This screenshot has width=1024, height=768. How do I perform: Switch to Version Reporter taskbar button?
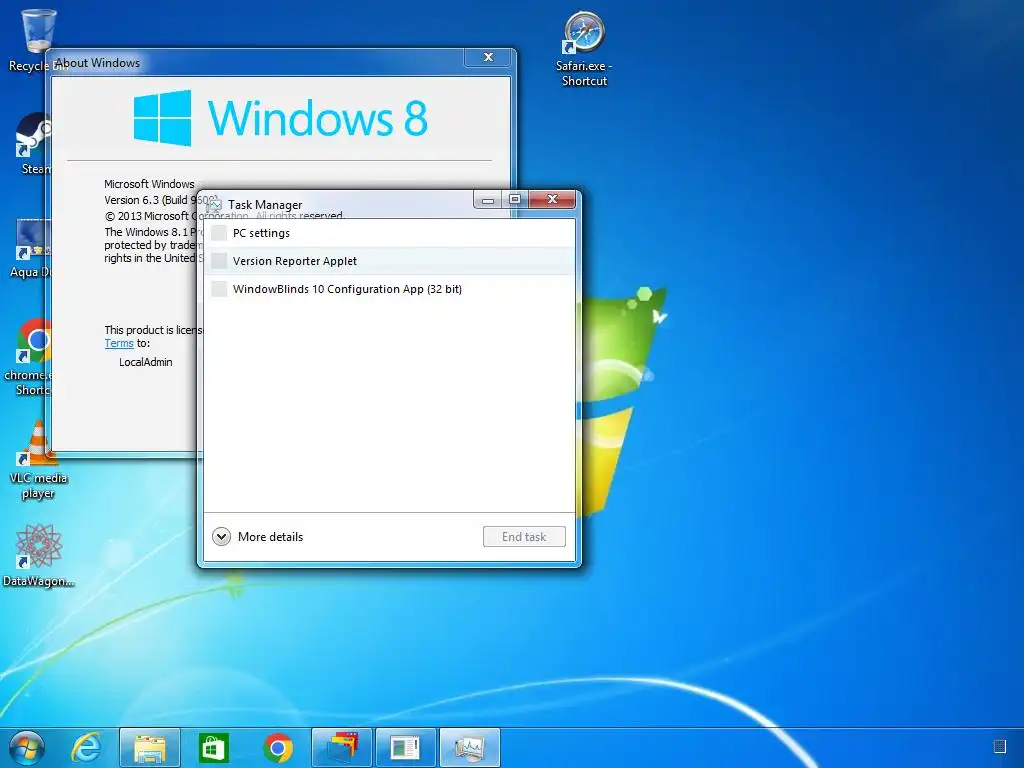(x=406, y=748)
